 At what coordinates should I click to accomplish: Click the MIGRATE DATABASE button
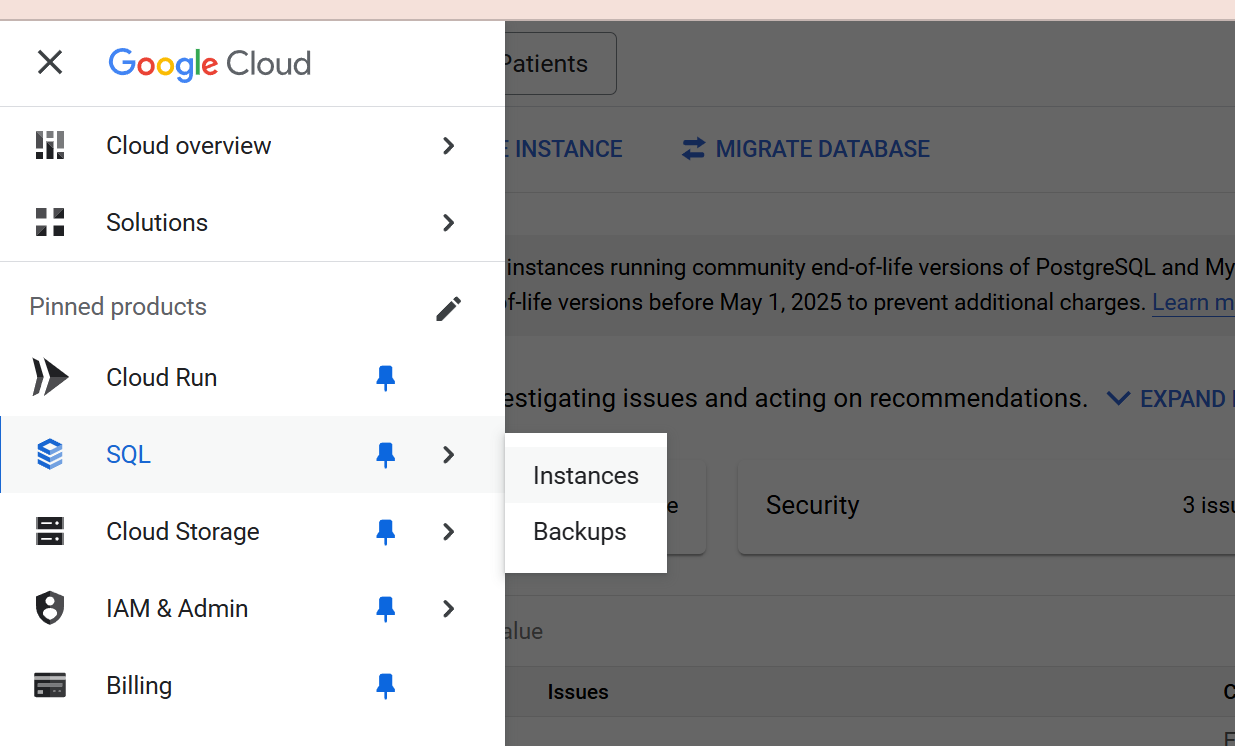805,149
